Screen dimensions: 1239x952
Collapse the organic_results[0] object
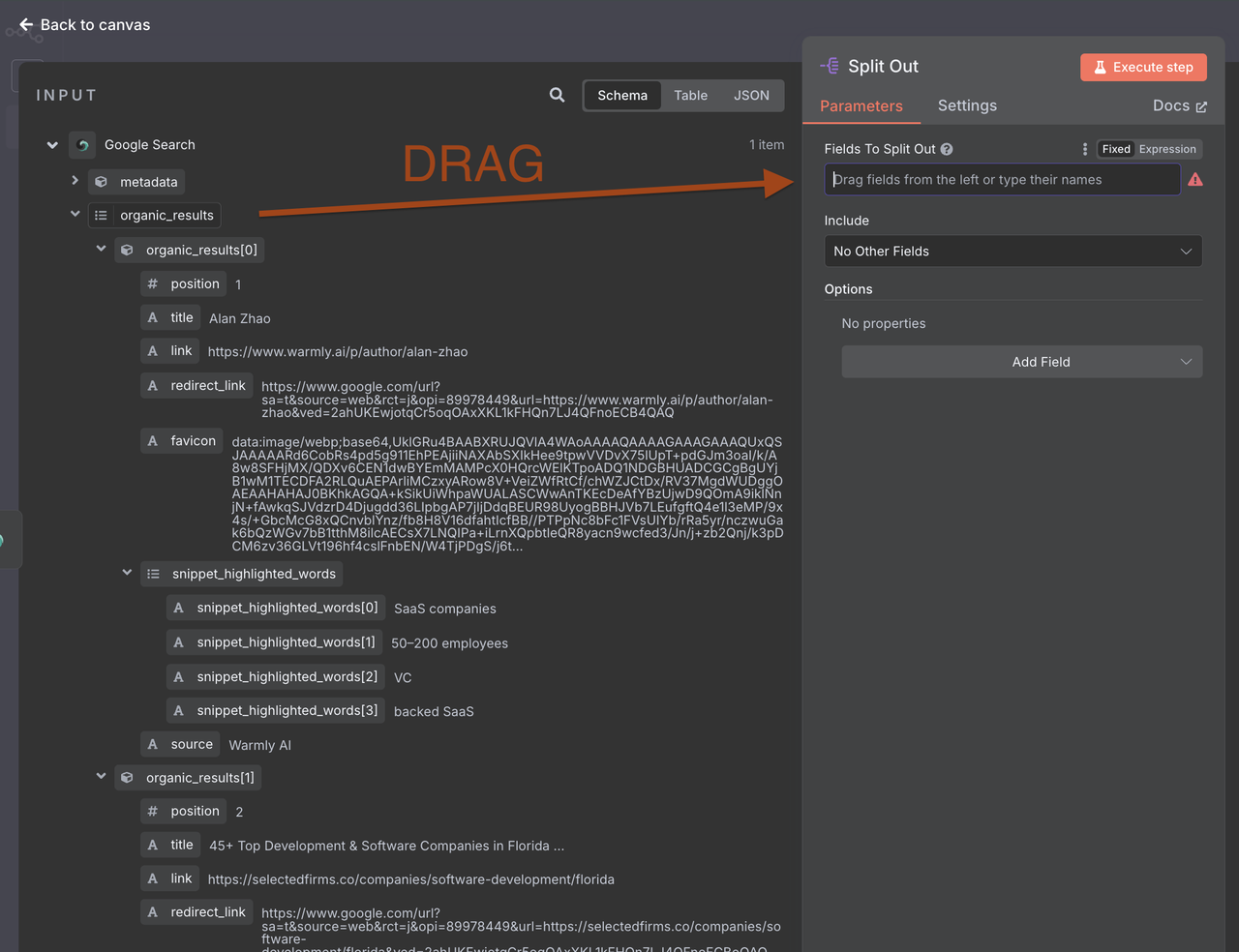click(x=101, y=249)
